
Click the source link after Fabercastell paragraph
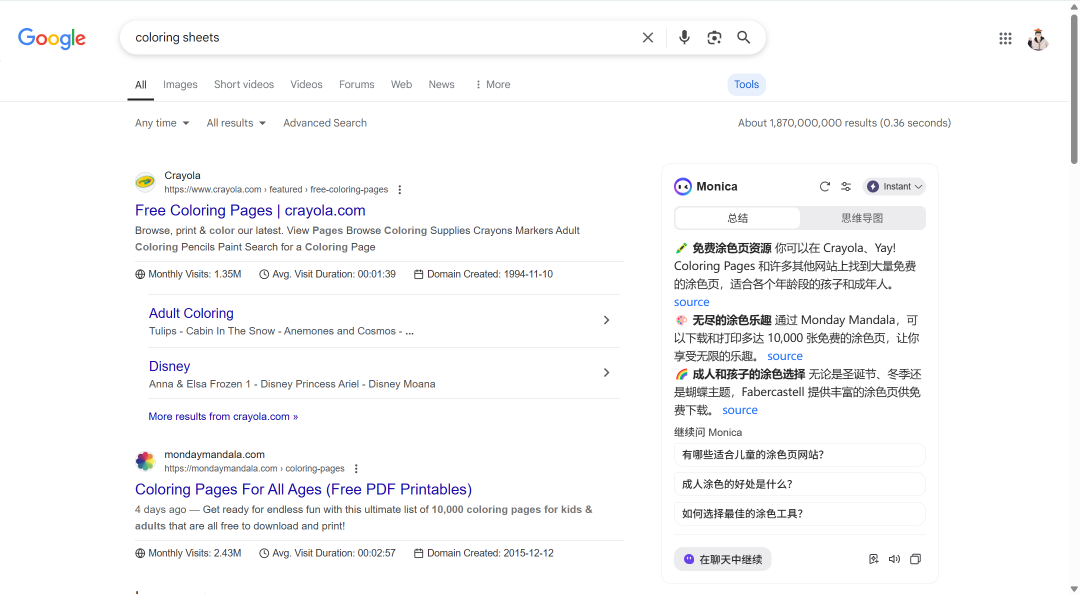point(740,410)
